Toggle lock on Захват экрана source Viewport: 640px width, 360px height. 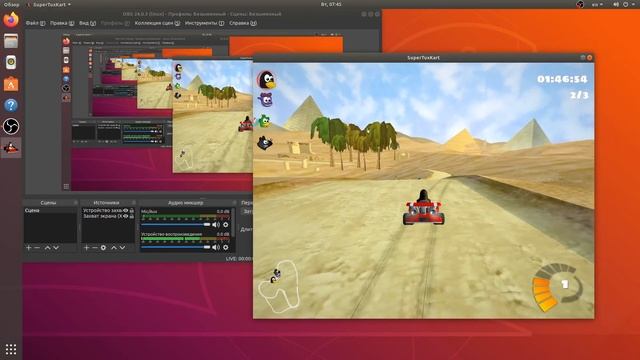[132, 216]
